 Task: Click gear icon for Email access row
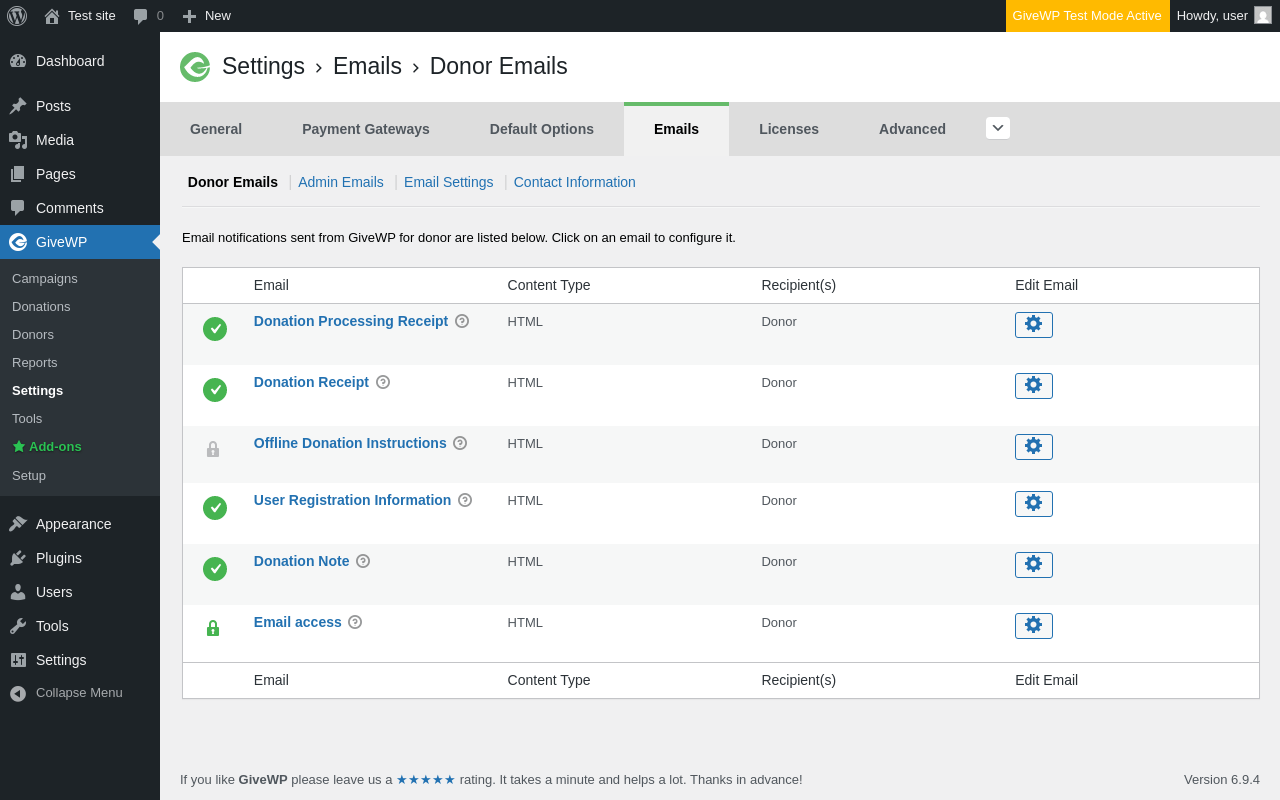tap(1033, 626)
